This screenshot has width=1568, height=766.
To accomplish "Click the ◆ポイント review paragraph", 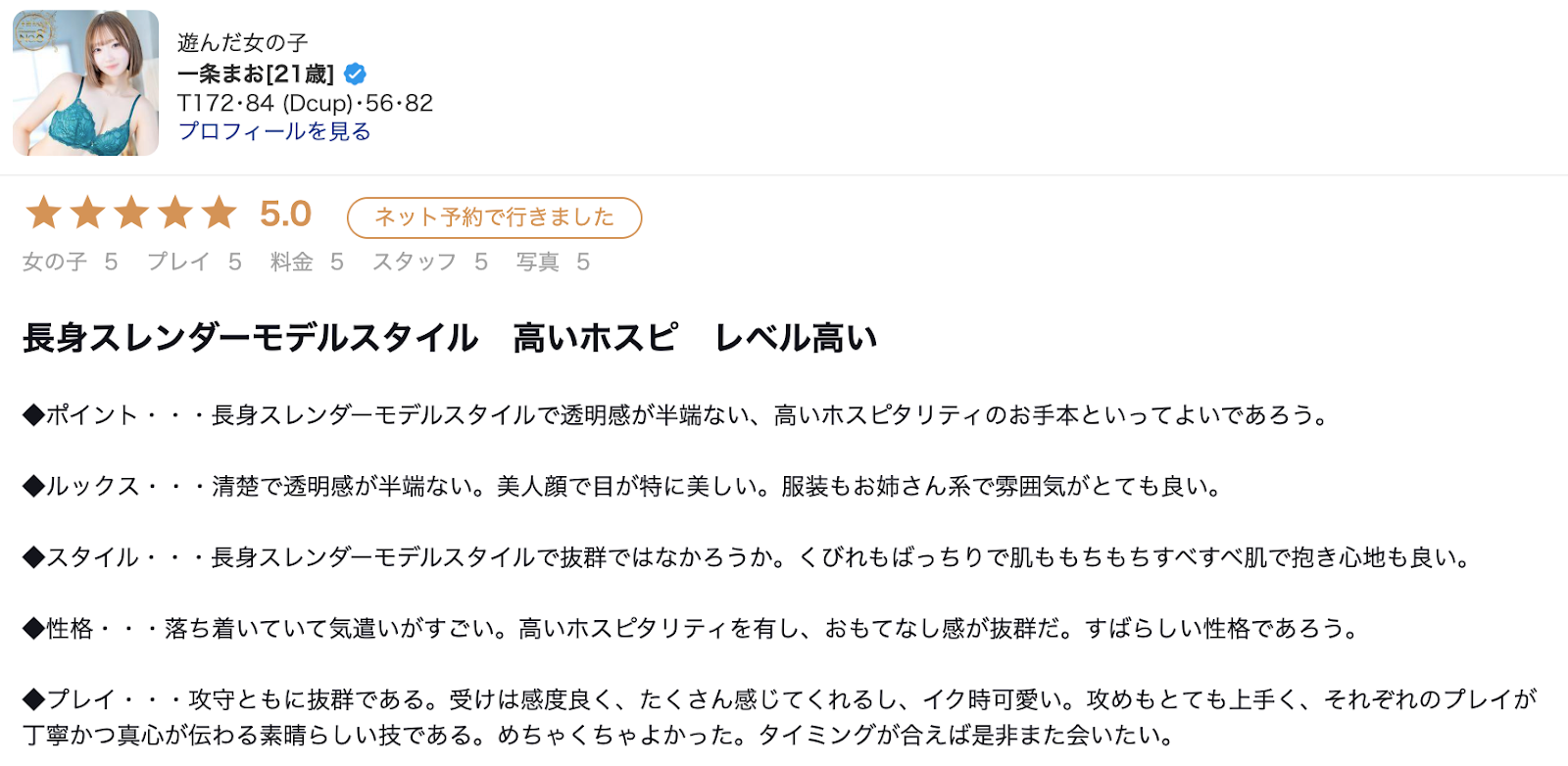I will coord(676,415).
